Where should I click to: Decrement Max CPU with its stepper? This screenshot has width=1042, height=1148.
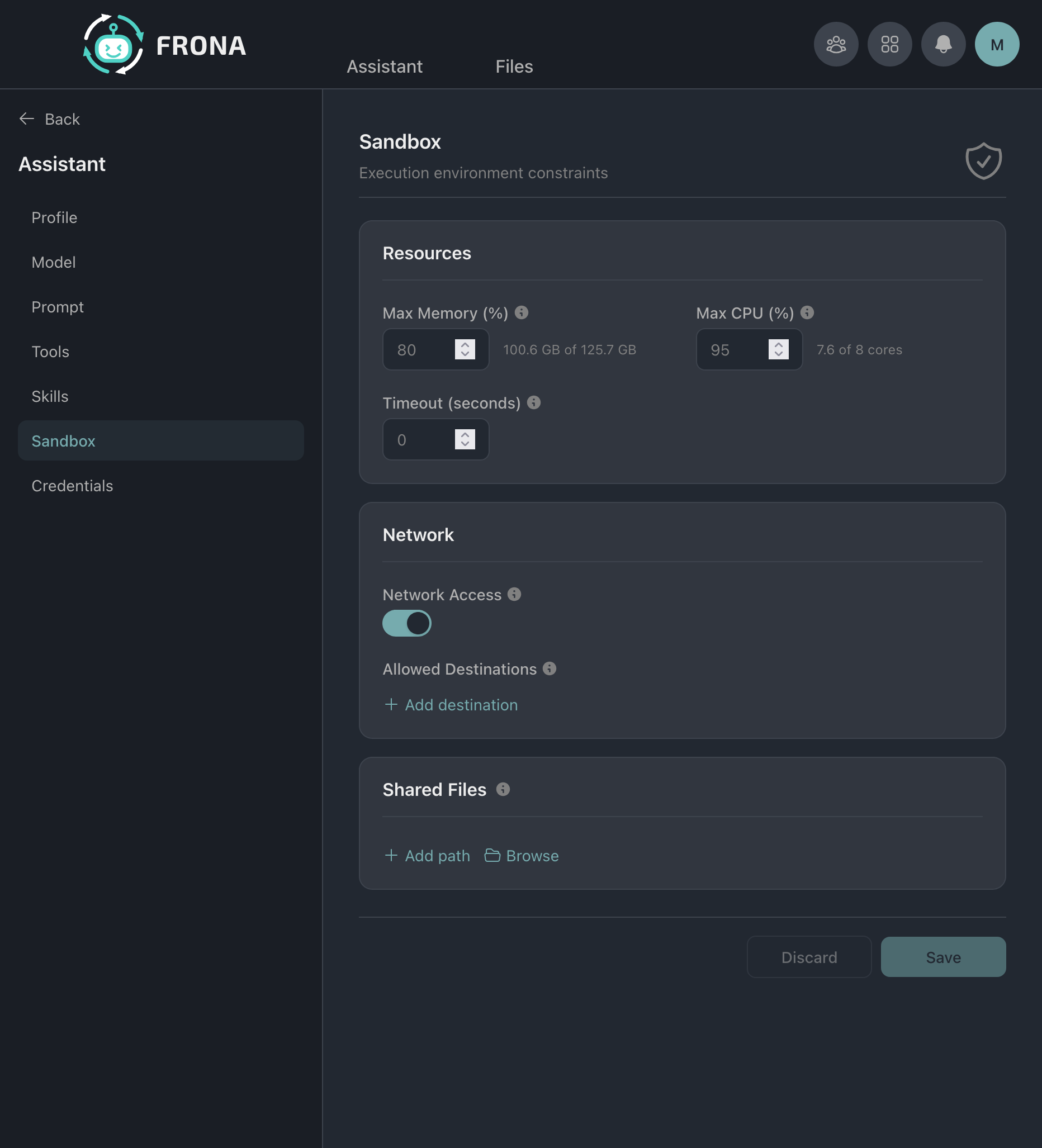[778, 355]
